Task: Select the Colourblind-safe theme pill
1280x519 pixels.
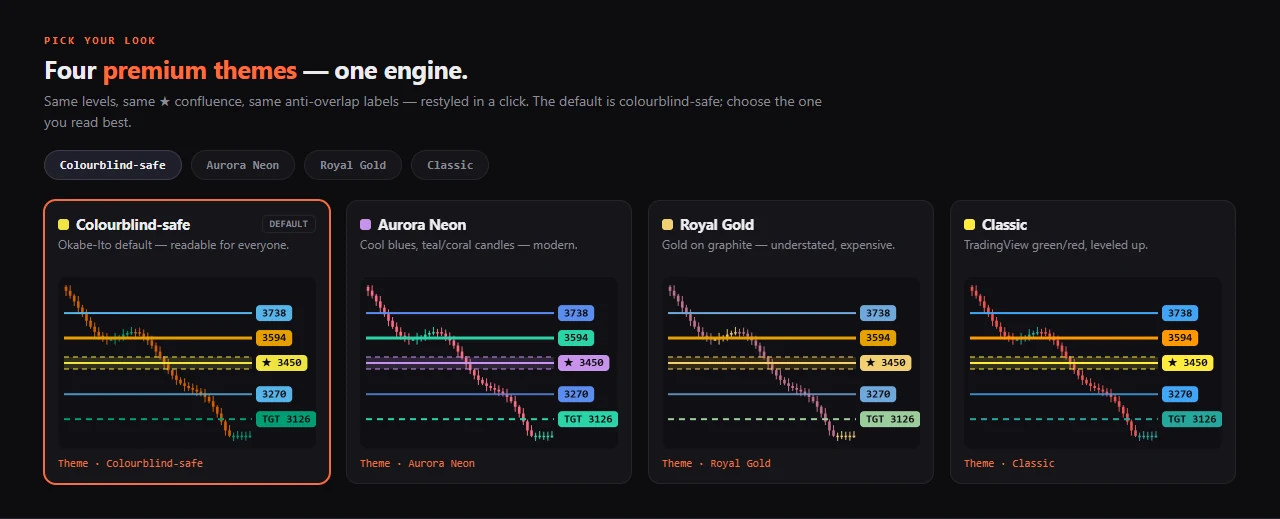Action: (x=113, y=165)
